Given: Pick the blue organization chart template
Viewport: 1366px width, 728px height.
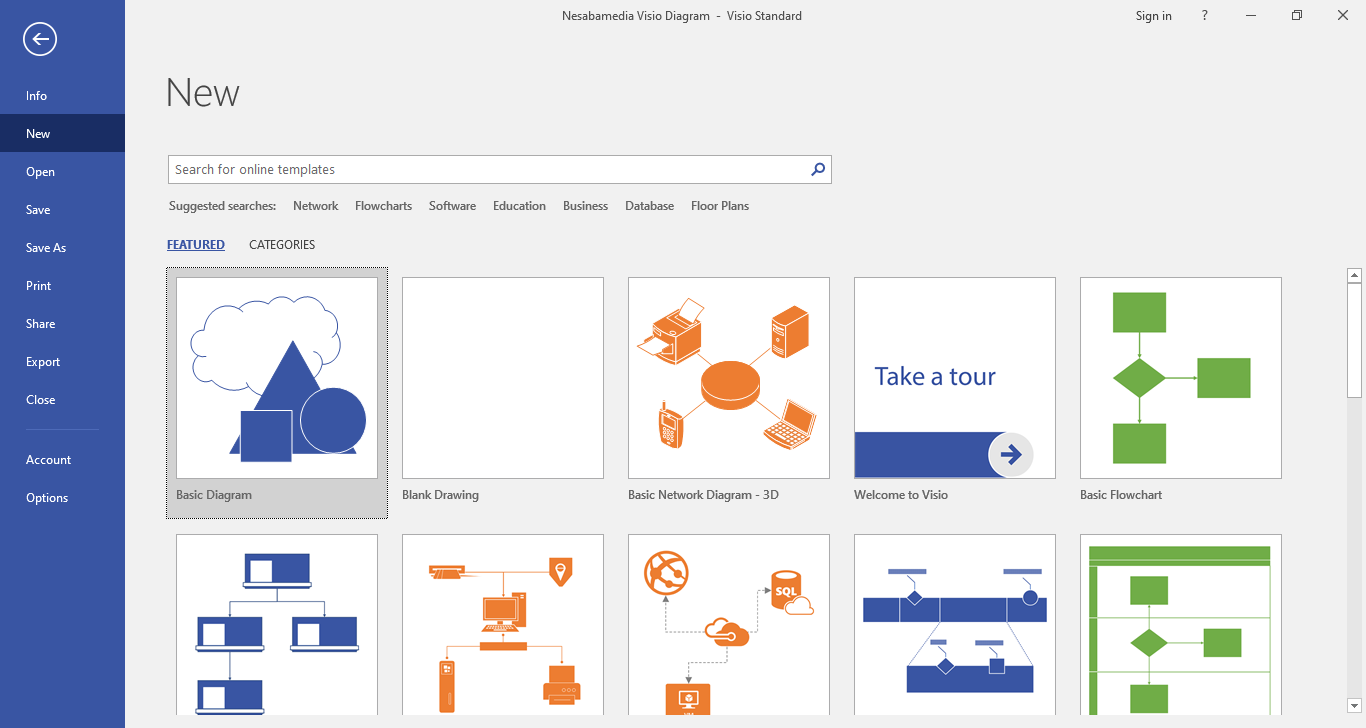Looking at the screenshot, I should [277, 625].
